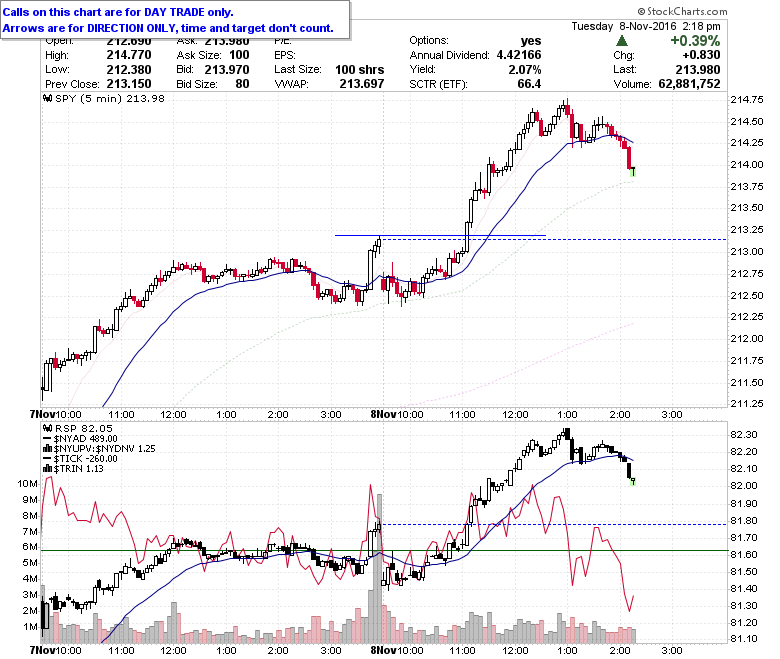The height and width of the screenshot is (659, 780).
Task: Click the Chg value '+0.830'
Action: pyautogui.click(x=701, y=55)
